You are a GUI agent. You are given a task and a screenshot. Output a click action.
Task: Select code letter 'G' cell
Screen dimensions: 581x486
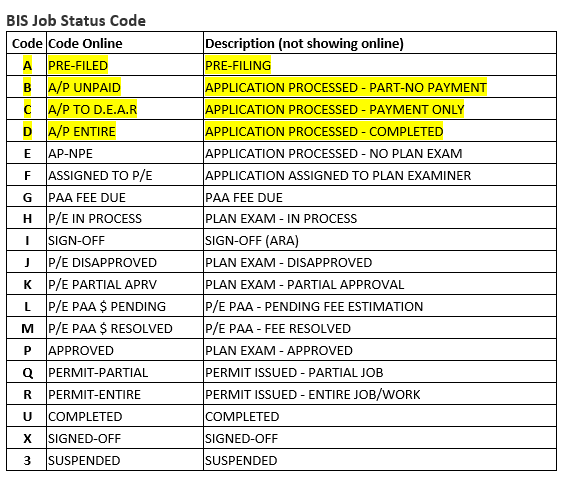tap(27, 197)
